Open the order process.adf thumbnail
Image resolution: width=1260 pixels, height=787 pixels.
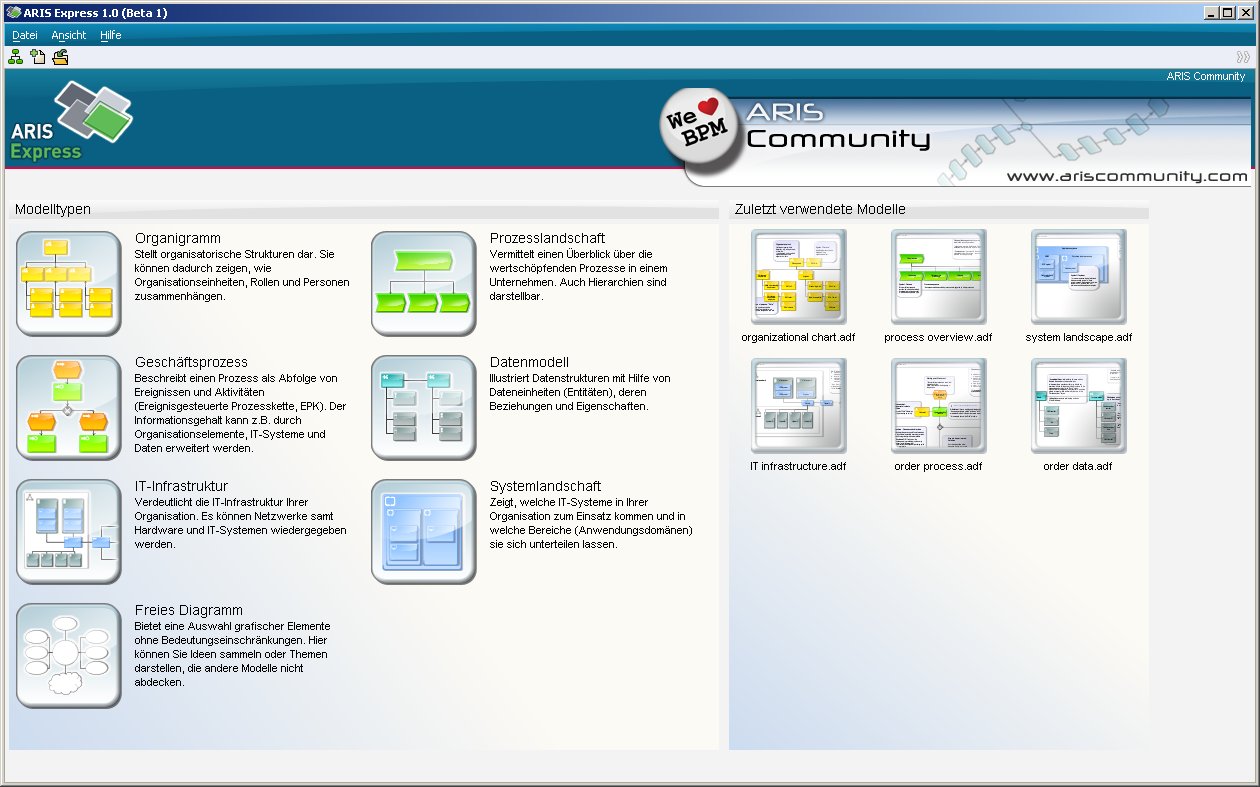coord(939,406)
